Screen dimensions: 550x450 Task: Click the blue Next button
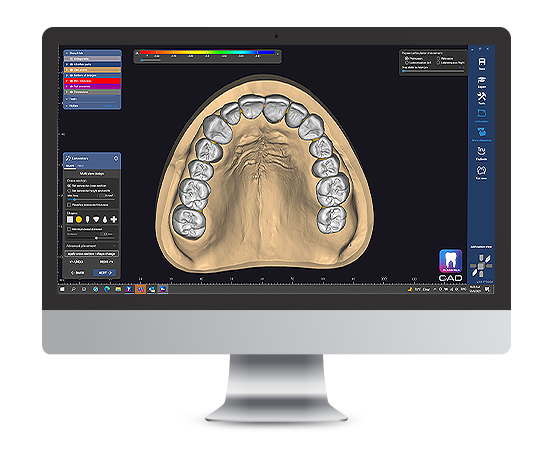(x=105, y=273)
